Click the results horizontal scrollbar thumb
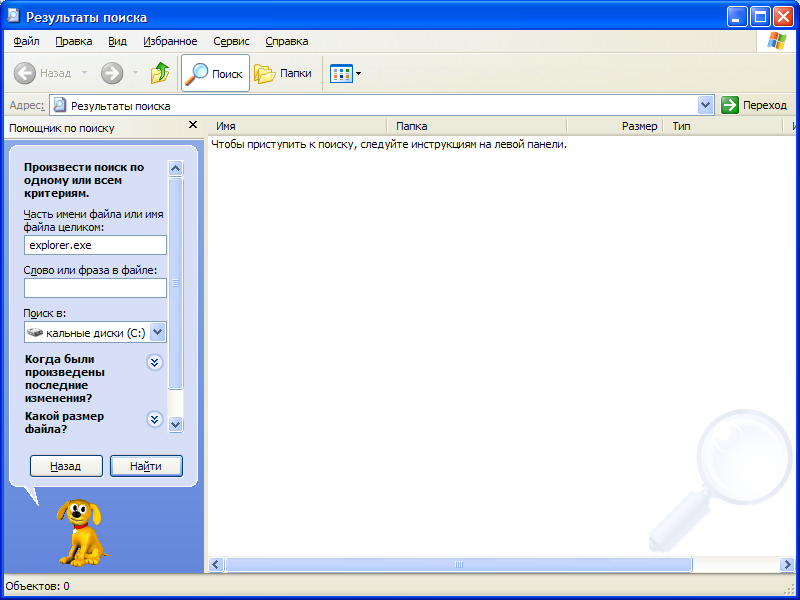The image size is (800, 600). coord(459,564)
